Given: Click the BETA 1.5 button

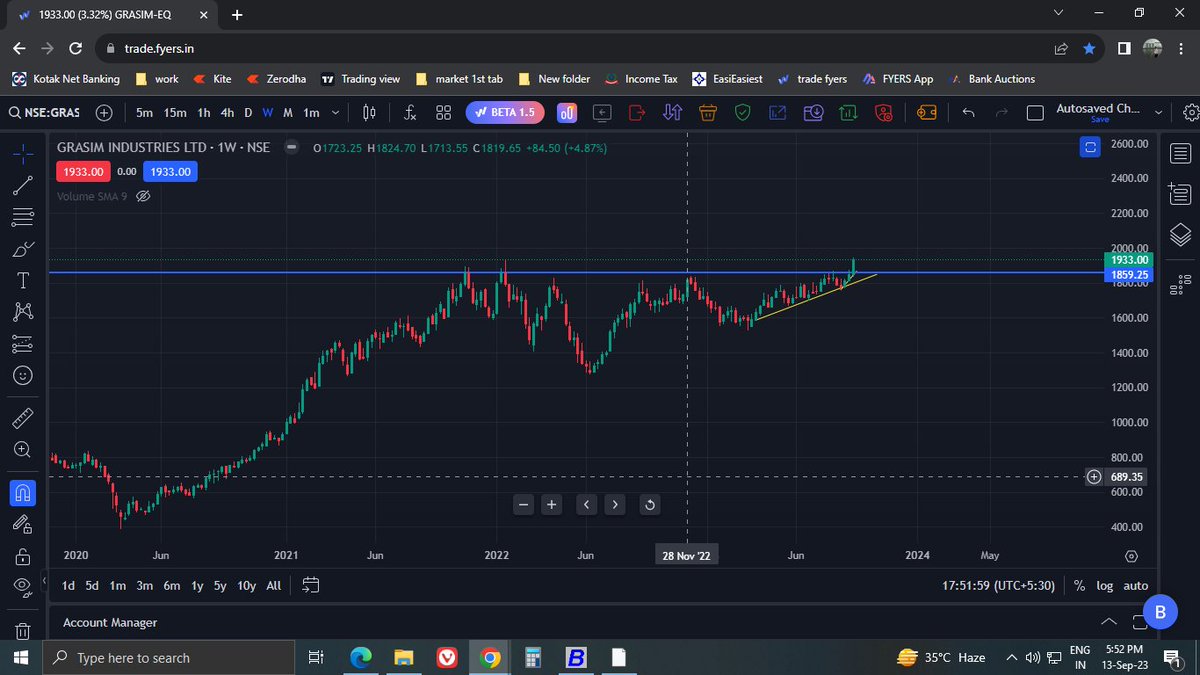Looking at the screenshot, I should [505, 113].
